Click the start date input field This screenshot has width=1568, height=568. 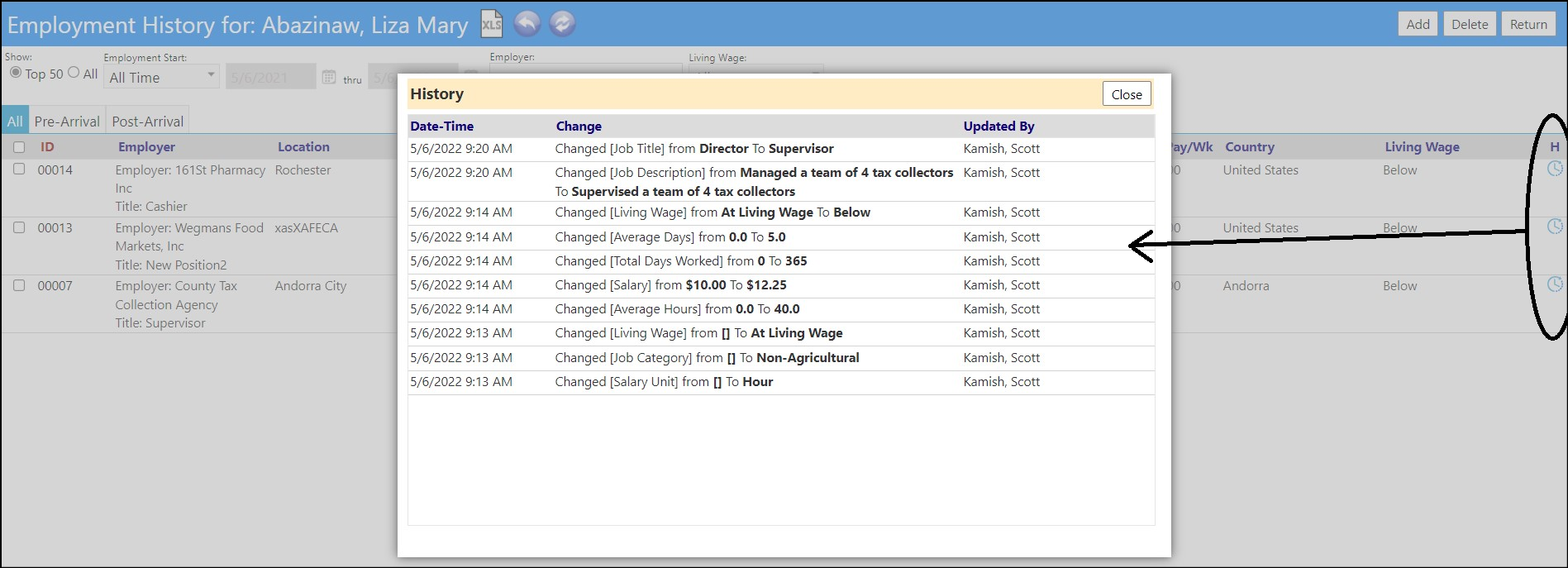click(271, 77)
